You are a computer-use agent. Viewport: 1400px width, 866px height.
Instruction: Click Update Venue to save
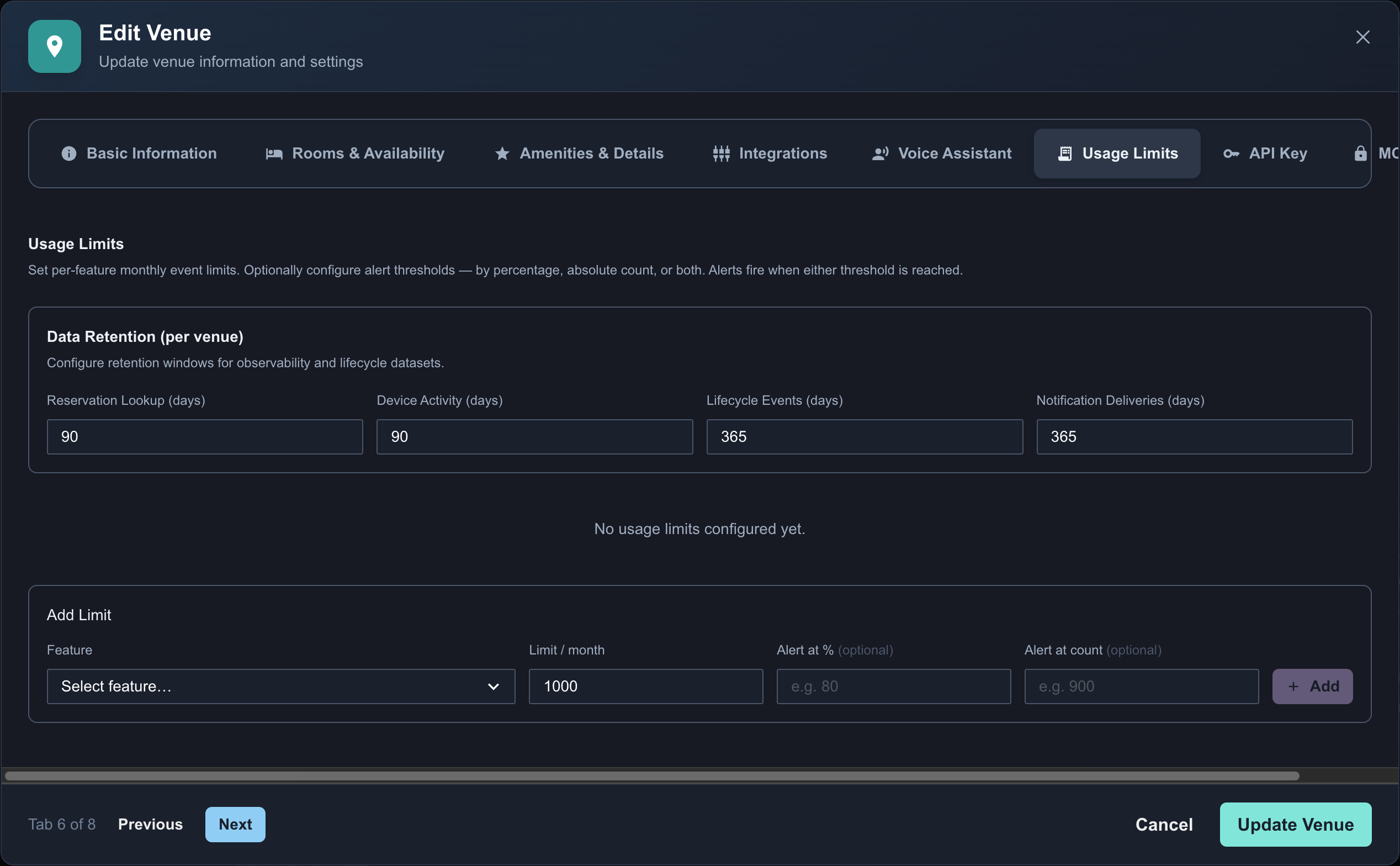coord(1295,824)
